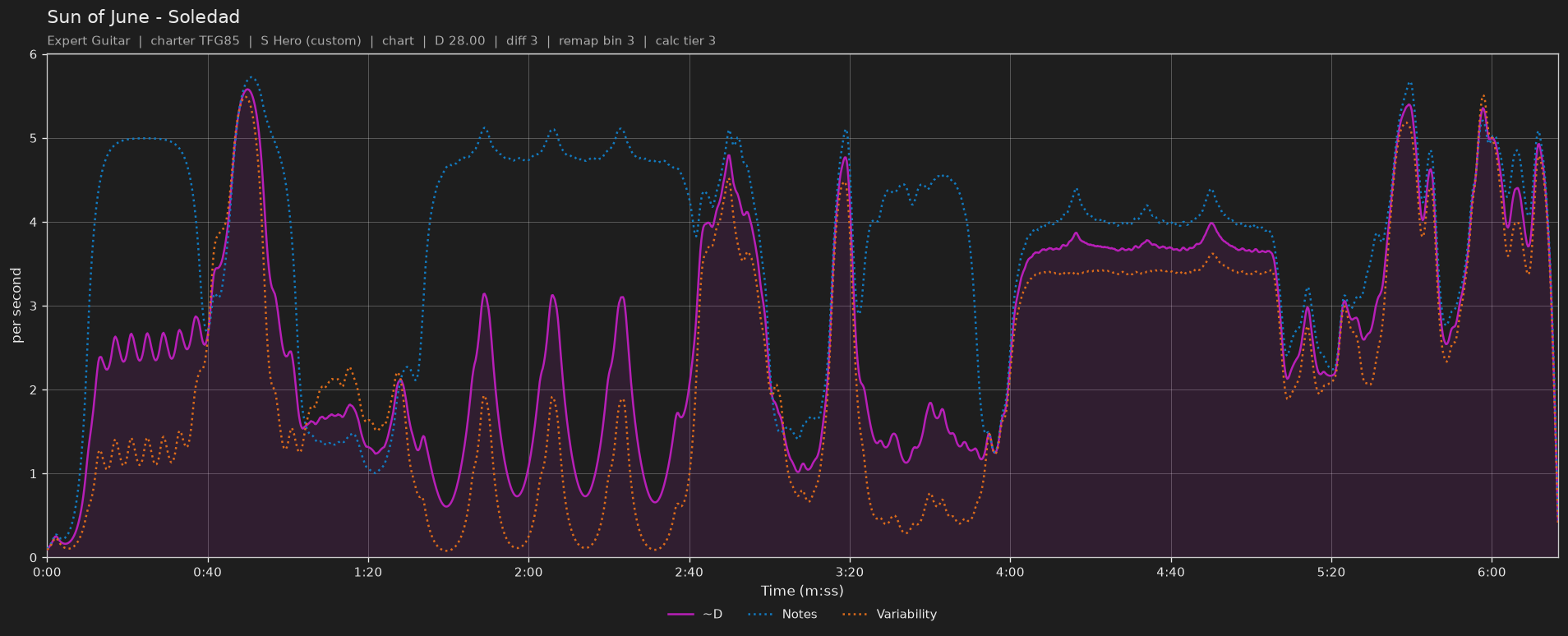Click the 'calc tier 3' subtitle text
The height and width of the screenshot is (636, 1568).
pos(685,40)
